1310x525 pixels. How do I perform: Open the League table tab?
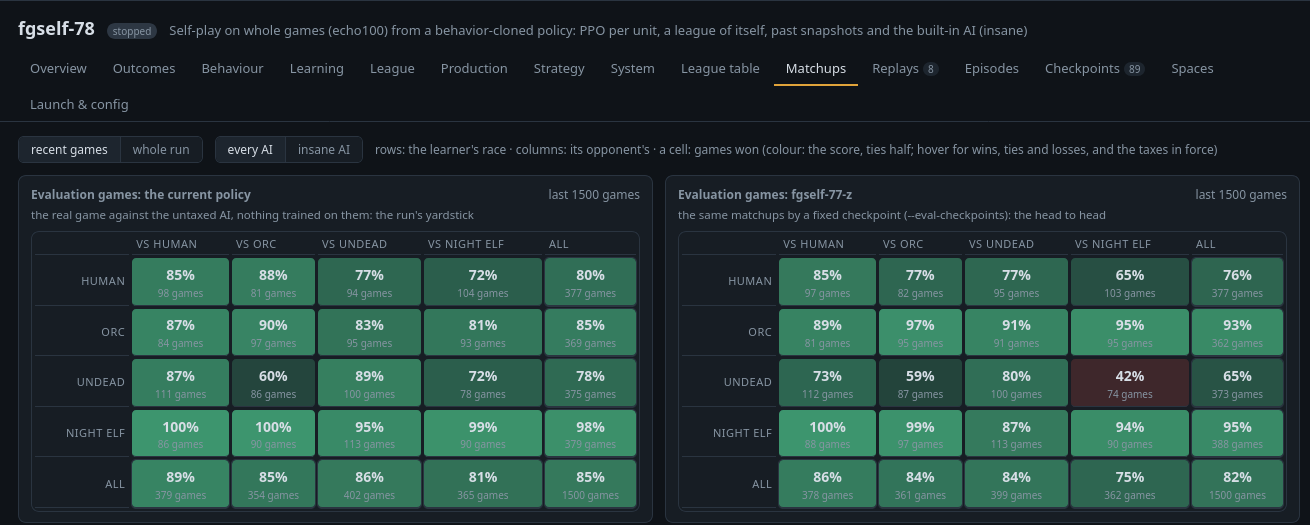point(720,69)
